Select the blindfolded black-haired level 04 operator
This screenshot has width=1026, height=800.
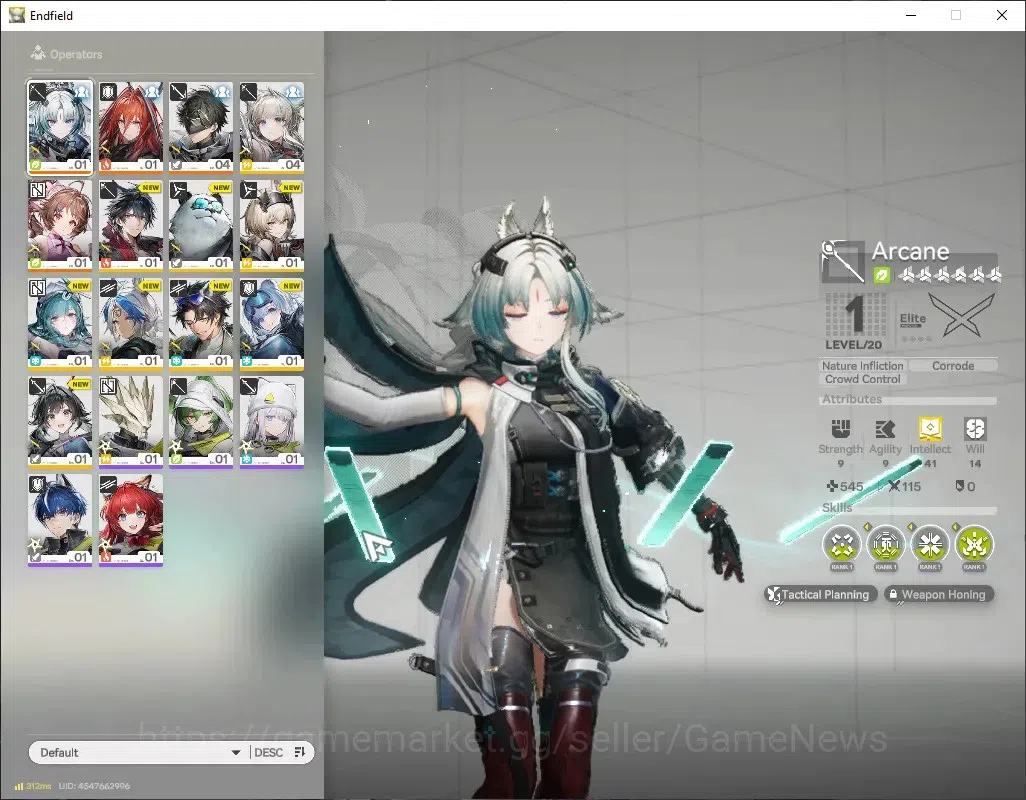click(201, 128)
